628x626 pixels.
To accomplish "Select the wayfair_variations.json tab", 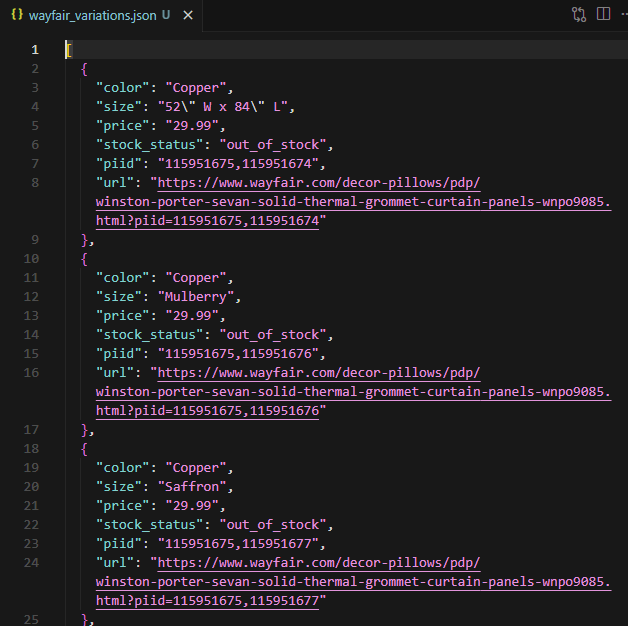I will pyautogui.click(x=102, y=16).
